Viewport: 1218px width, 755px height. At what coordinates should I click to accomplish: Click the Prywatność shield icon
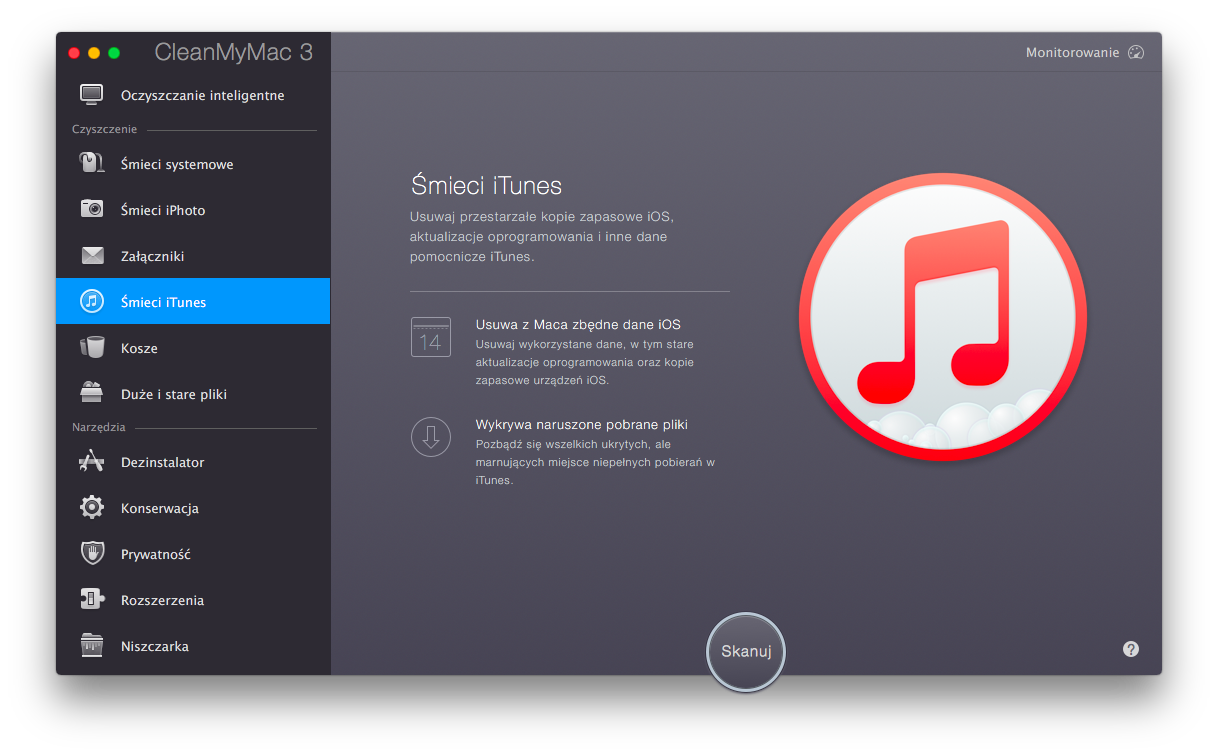coord(92,553)
